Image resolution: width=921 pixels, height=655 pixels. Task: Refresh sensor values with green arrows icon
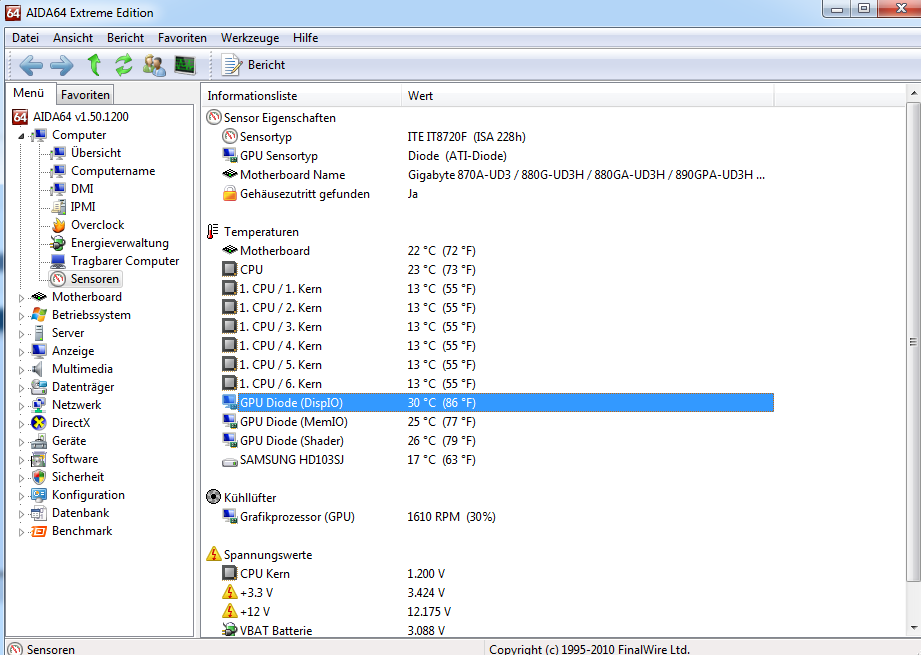[123, 65]
